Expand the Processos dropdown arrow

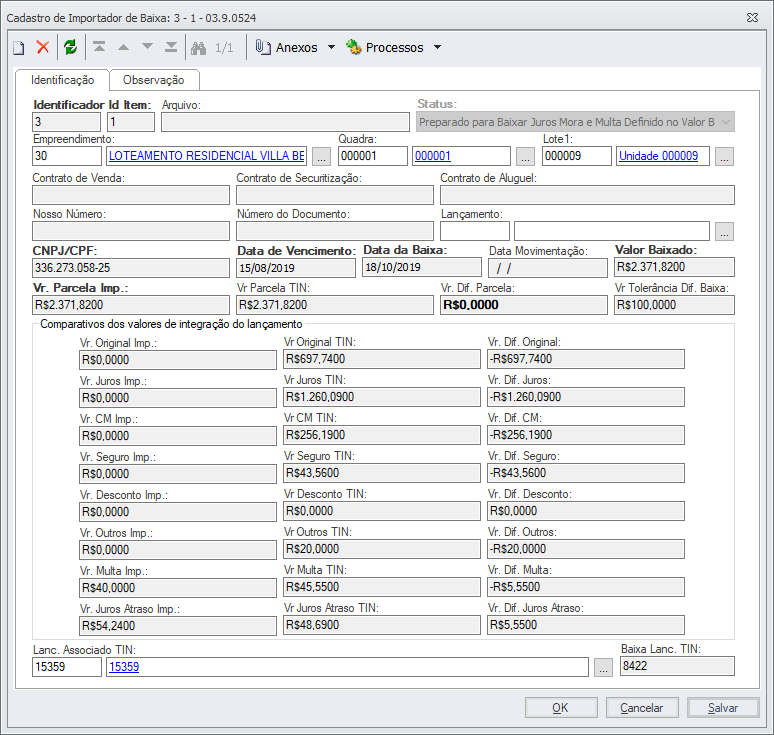[437, 47]
